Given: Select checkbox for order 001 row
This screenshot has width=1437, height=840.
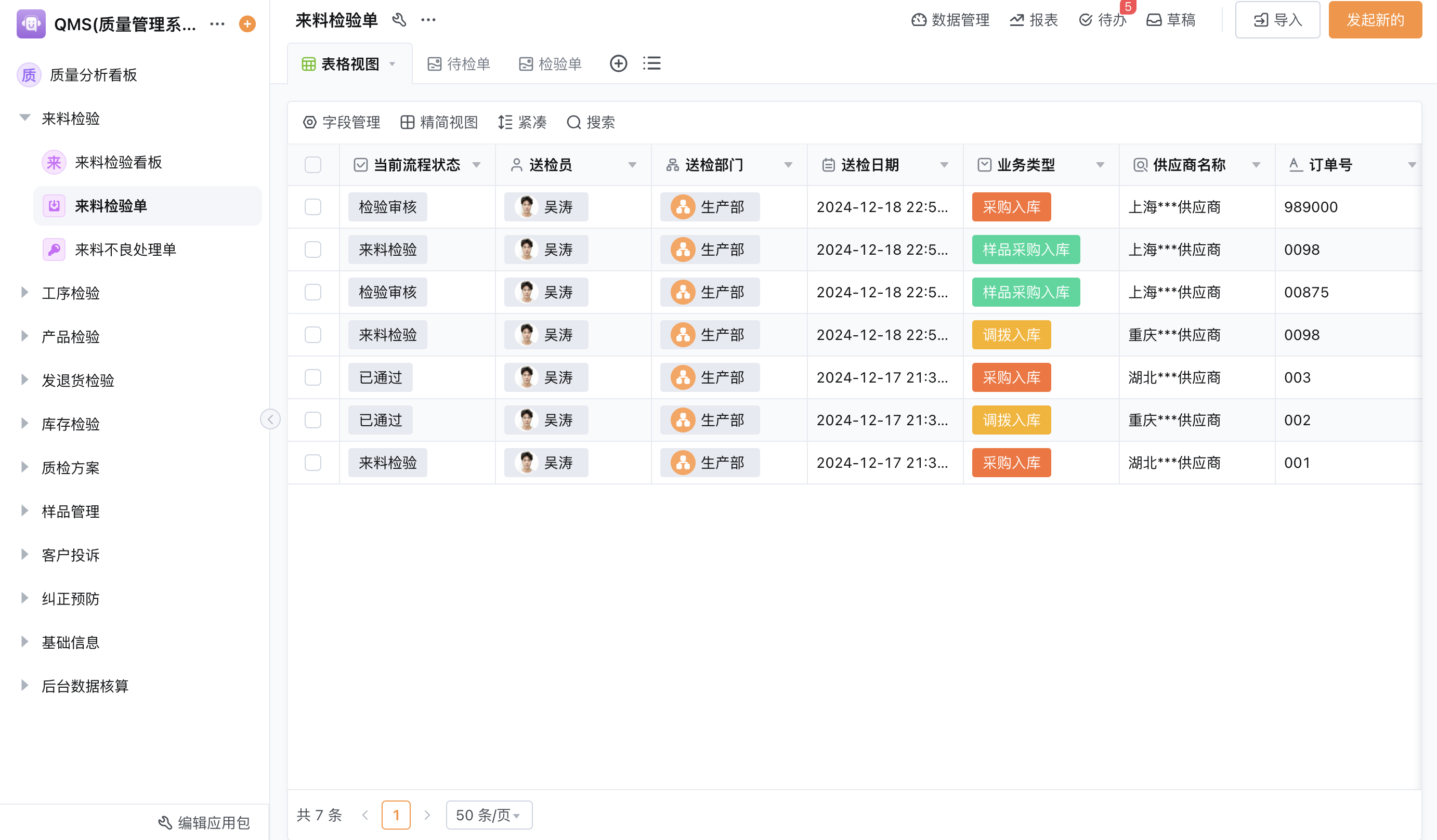Looking at the screenshot, I should pyautogui.click(x=313, y=463).
